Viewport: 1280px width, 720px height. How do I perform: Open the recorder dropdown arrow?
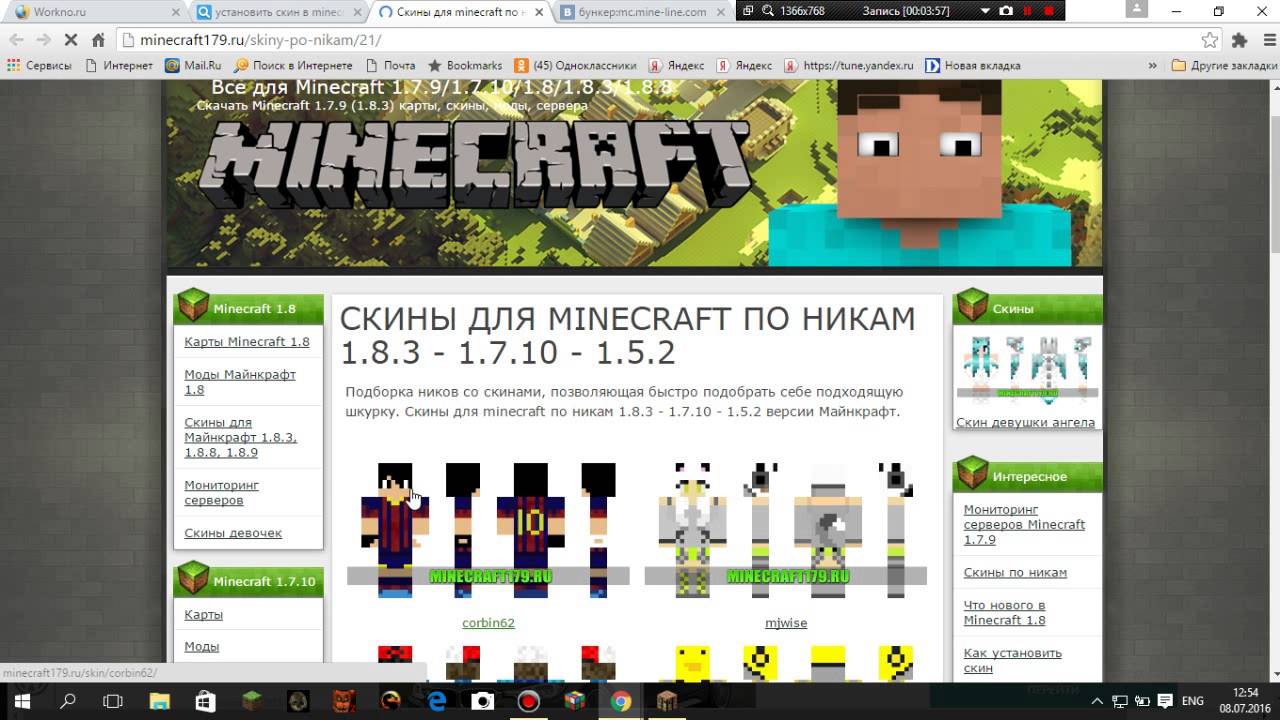coord(985,10)
